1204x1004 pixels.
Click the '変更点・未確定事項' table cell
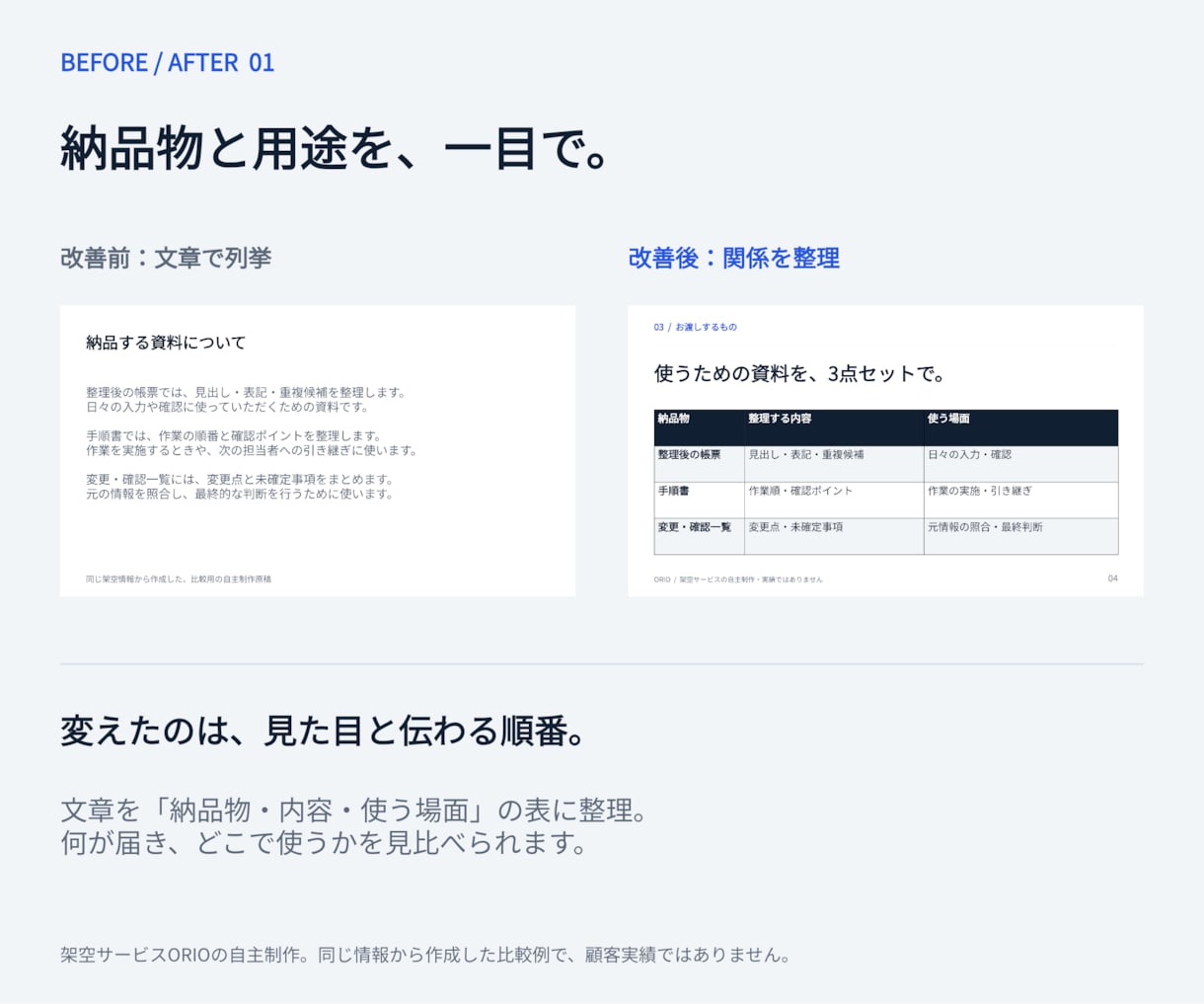[x=834, y=536]
